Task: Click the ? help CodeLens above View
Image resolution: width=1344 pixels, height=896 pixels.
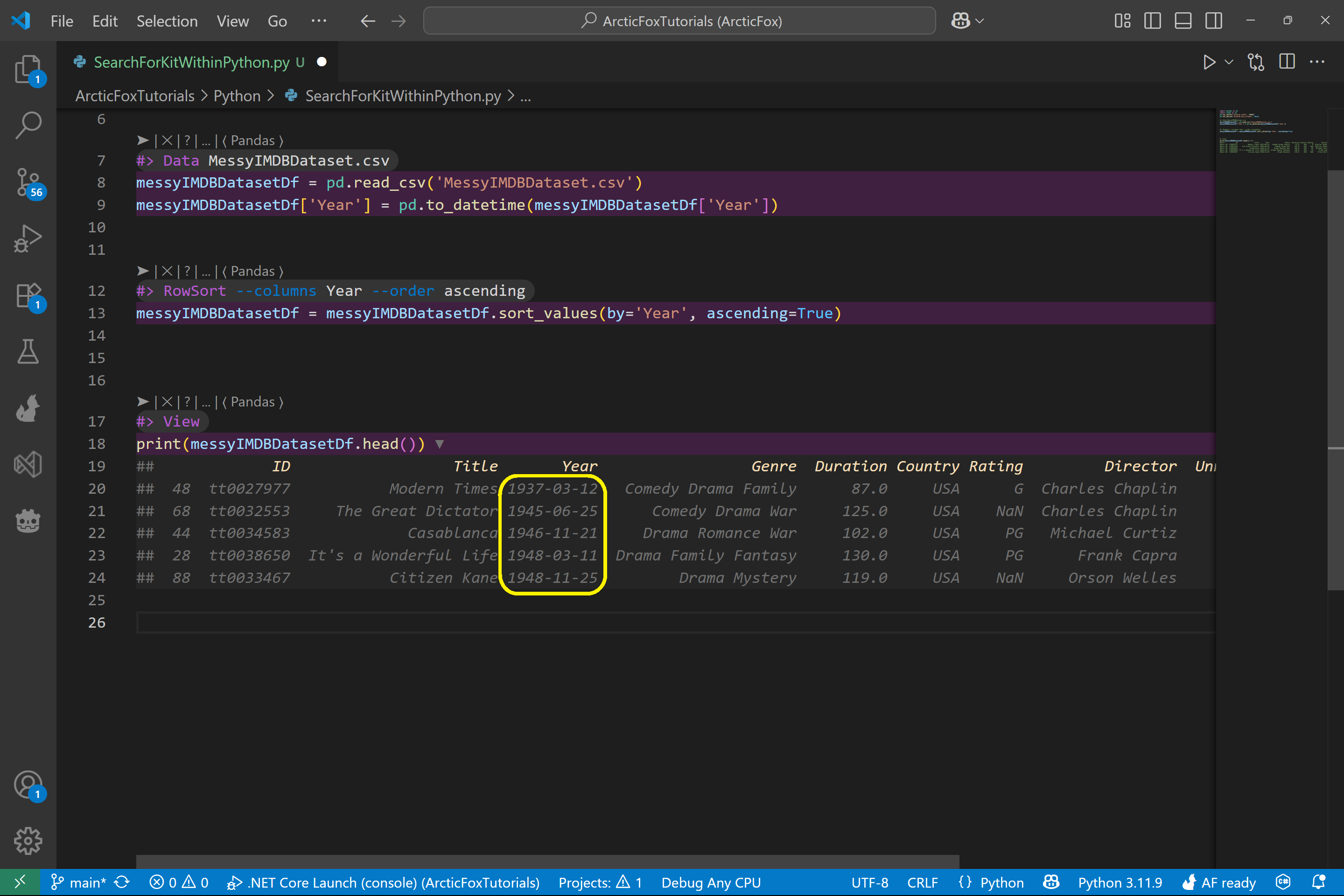Action: [187, 402]
